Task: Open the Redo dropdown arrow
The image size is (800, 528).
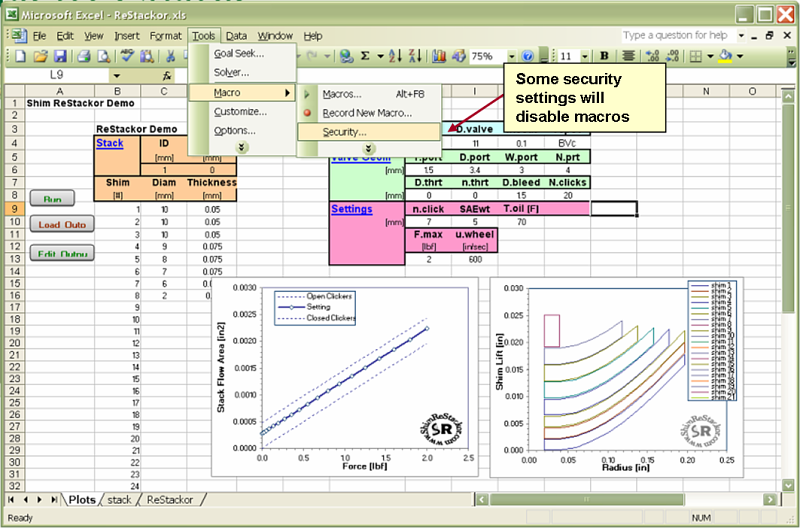Action: click(328, 56)
